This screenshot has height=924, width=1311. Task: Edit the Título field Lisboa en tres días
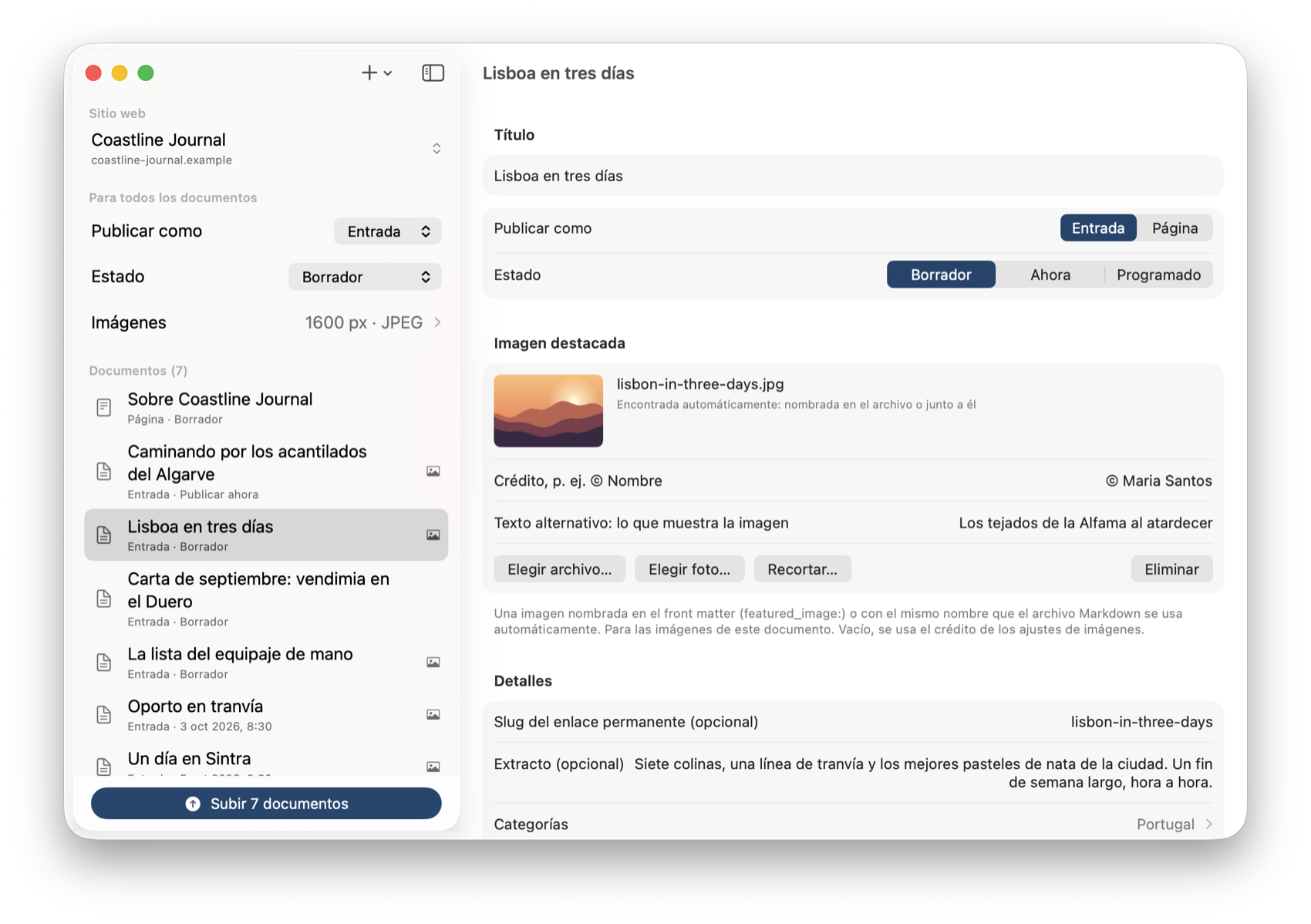(853, 176)
